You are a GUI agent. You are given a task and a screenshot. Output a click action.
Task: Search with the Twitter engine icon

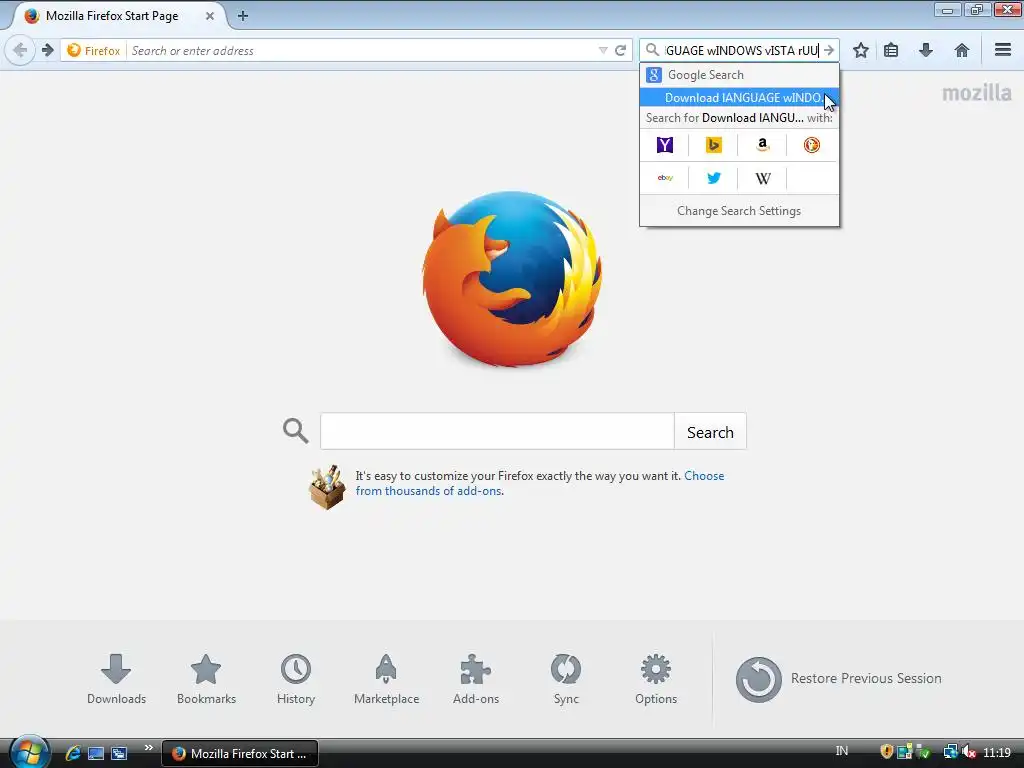[x=714, y=178]
